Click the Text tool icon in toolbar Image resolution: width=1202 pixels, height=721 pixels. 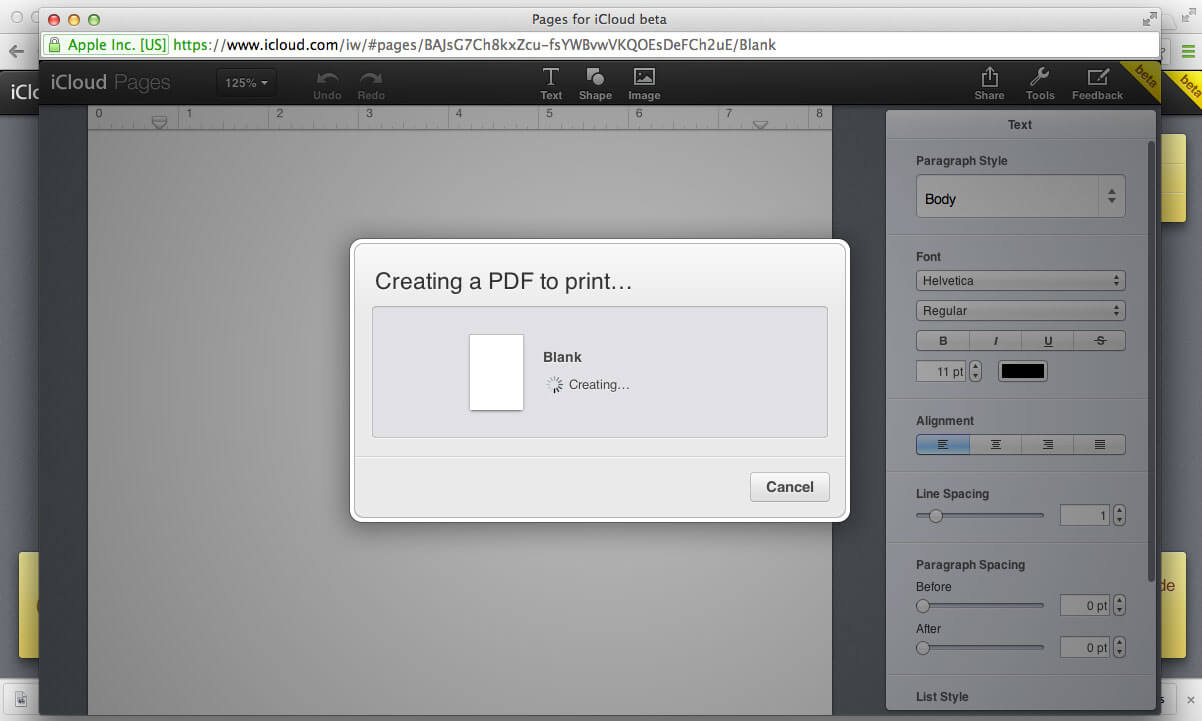pyautogui.click(x=551, y=78)
